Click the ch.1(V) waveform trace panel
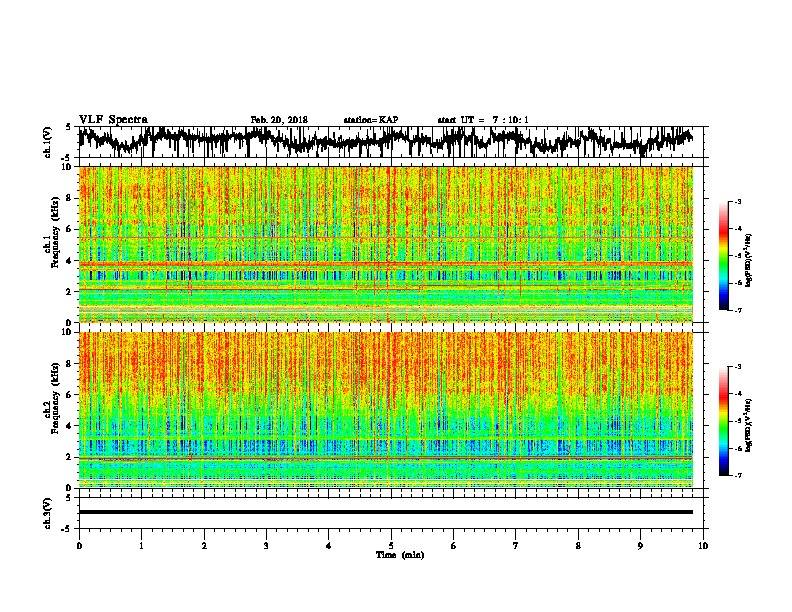Viewport: 792px width, 612px height. 391,141
